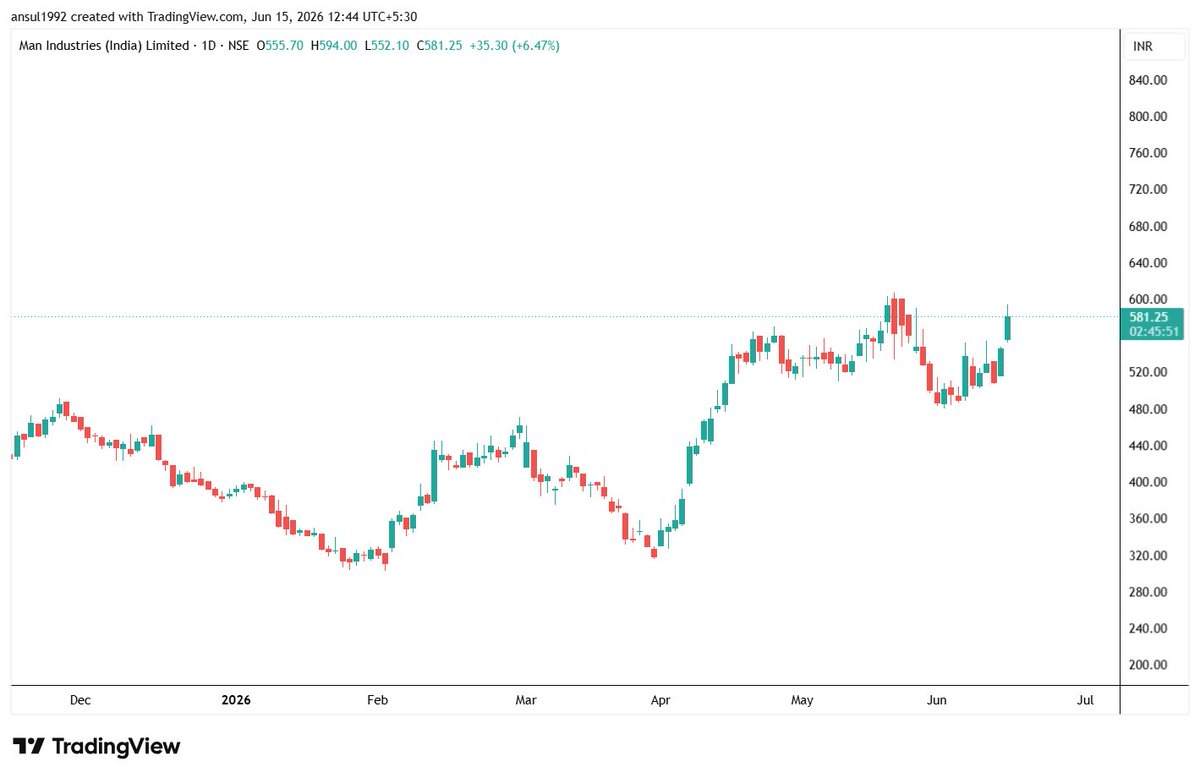Screen dimensions: 1200x778
Task: Click the Feb label on time axis
Action: click(376, 700)
